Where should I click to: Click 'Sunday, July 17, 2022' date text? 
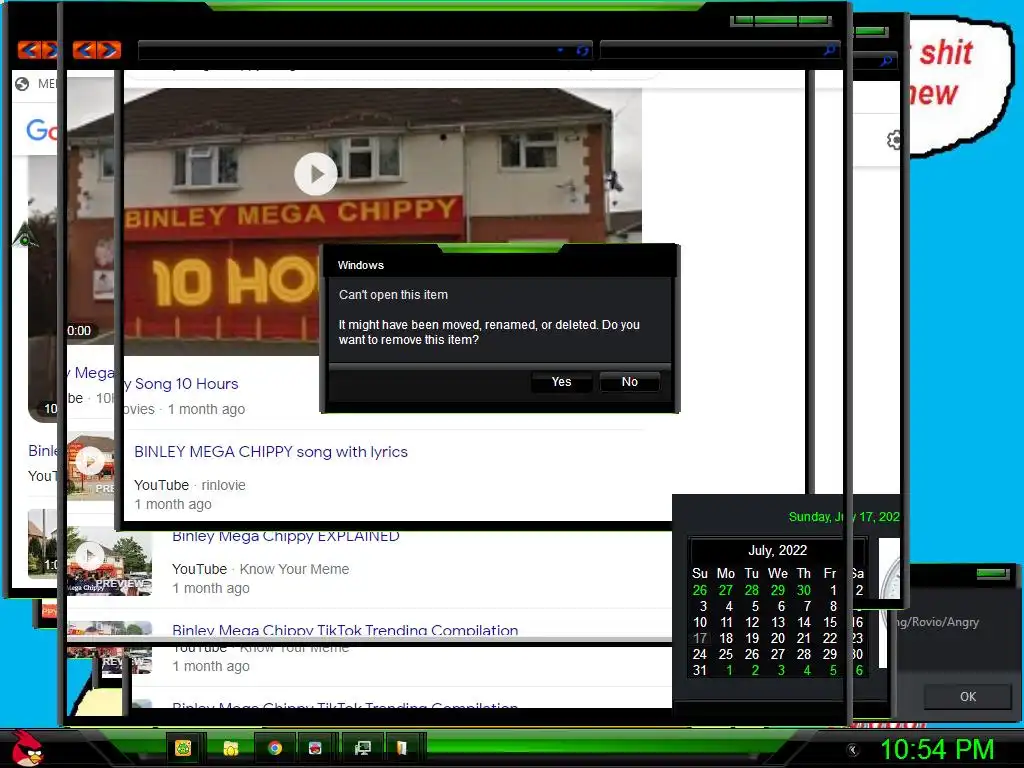pyautogui.click(x=844, y=517)
